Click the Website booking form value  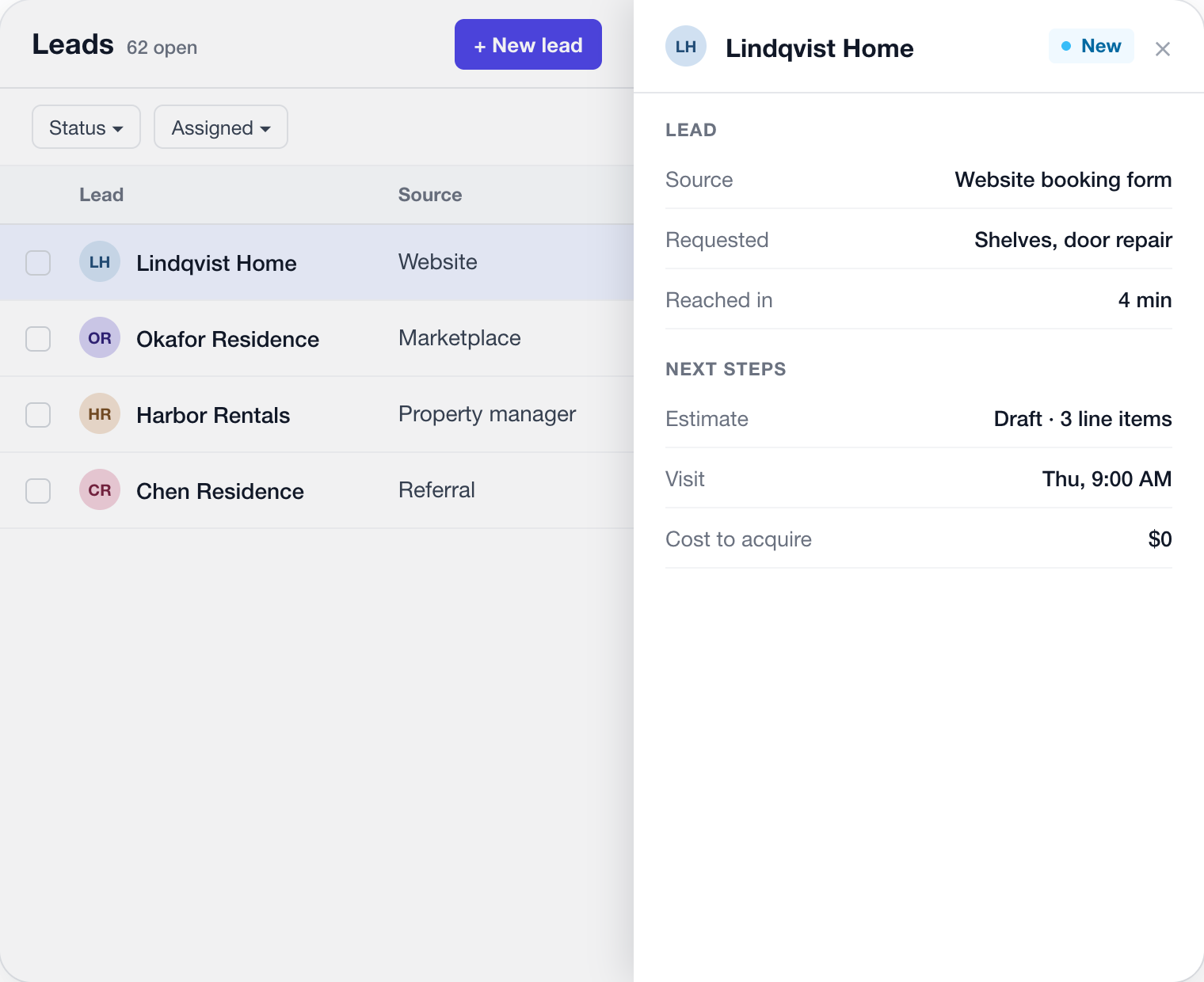(1063, 180)
